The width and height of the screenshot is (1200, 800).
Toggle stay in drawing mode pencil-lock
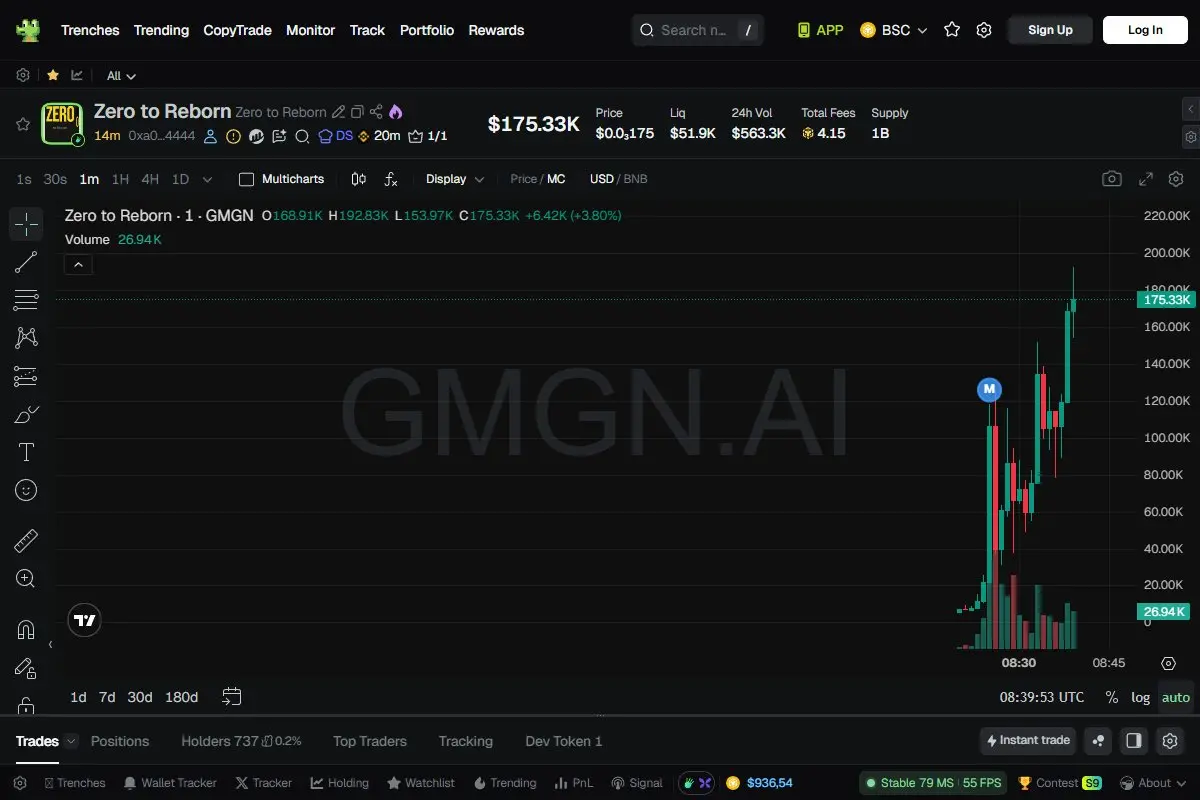click(26, 668)
